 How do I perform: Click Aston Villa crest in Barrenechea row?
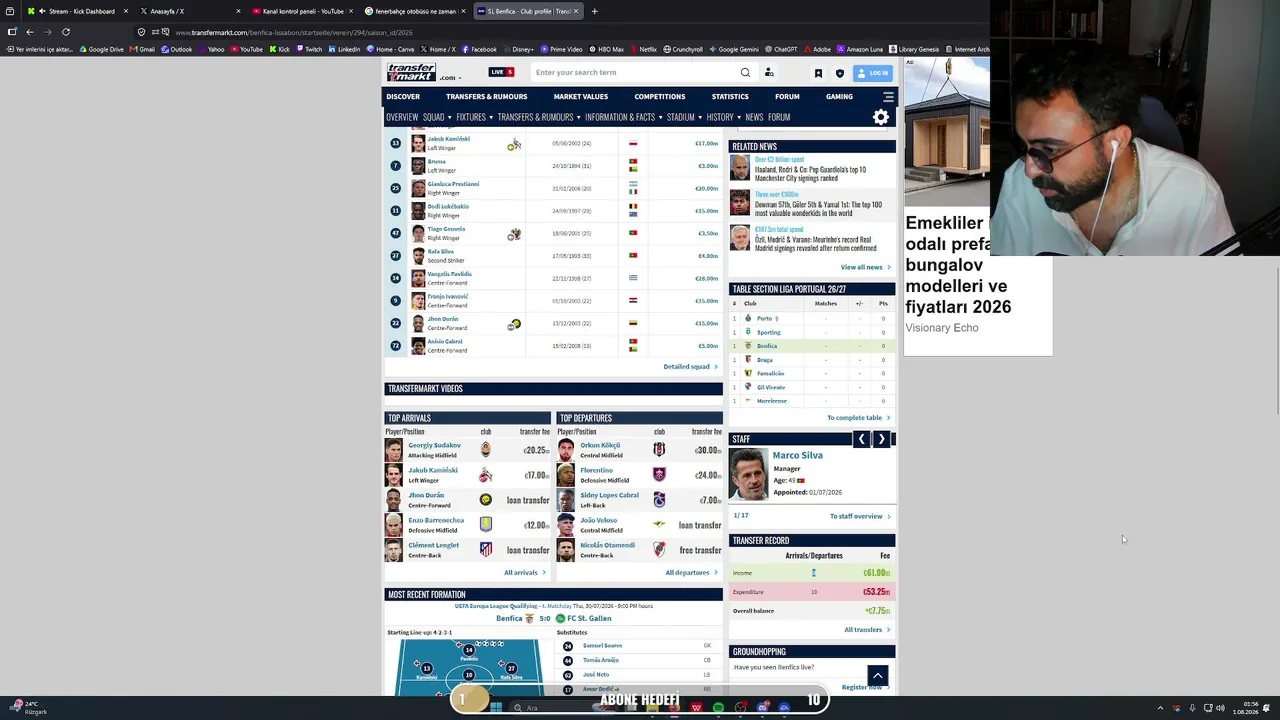486,525
